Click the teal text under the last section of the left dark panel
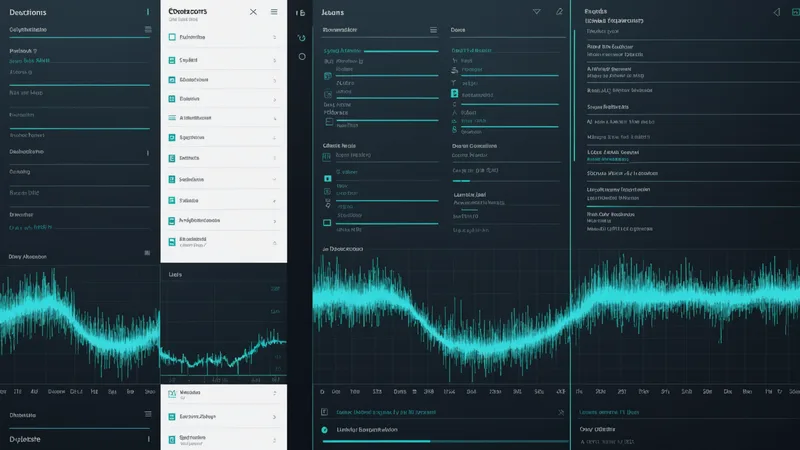Screen dimensions: 800x450 tap(30, 228)
